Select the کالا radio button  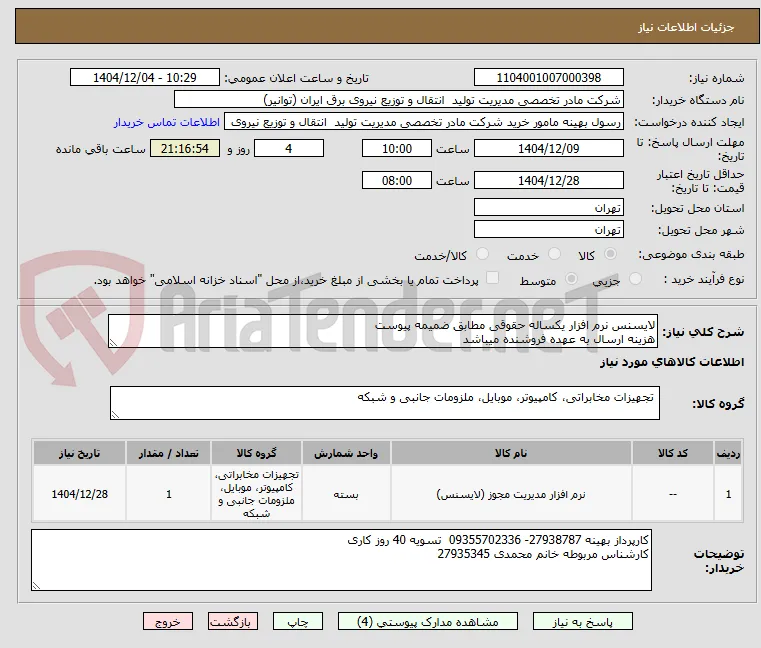point(611,254)
